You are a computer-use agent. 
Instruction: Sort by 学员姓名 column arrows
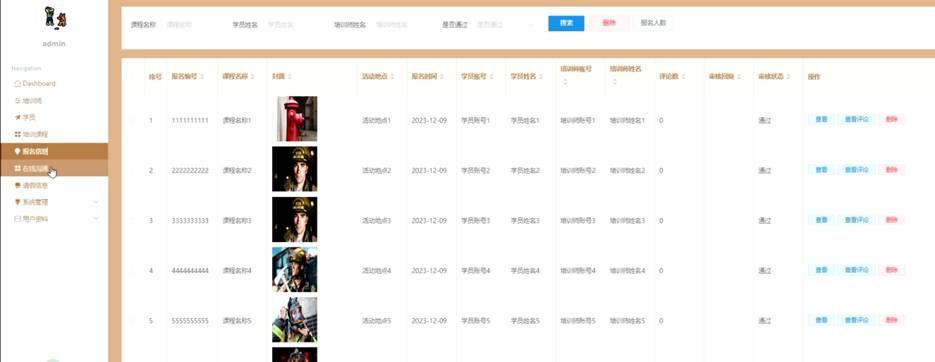coord(541,77)
